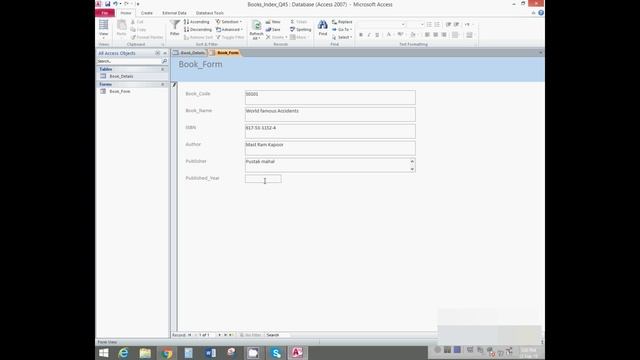Screen dimensions: 640x360
Task: Open the Select dropdown in Find group
Action: [x=342, y=37]
